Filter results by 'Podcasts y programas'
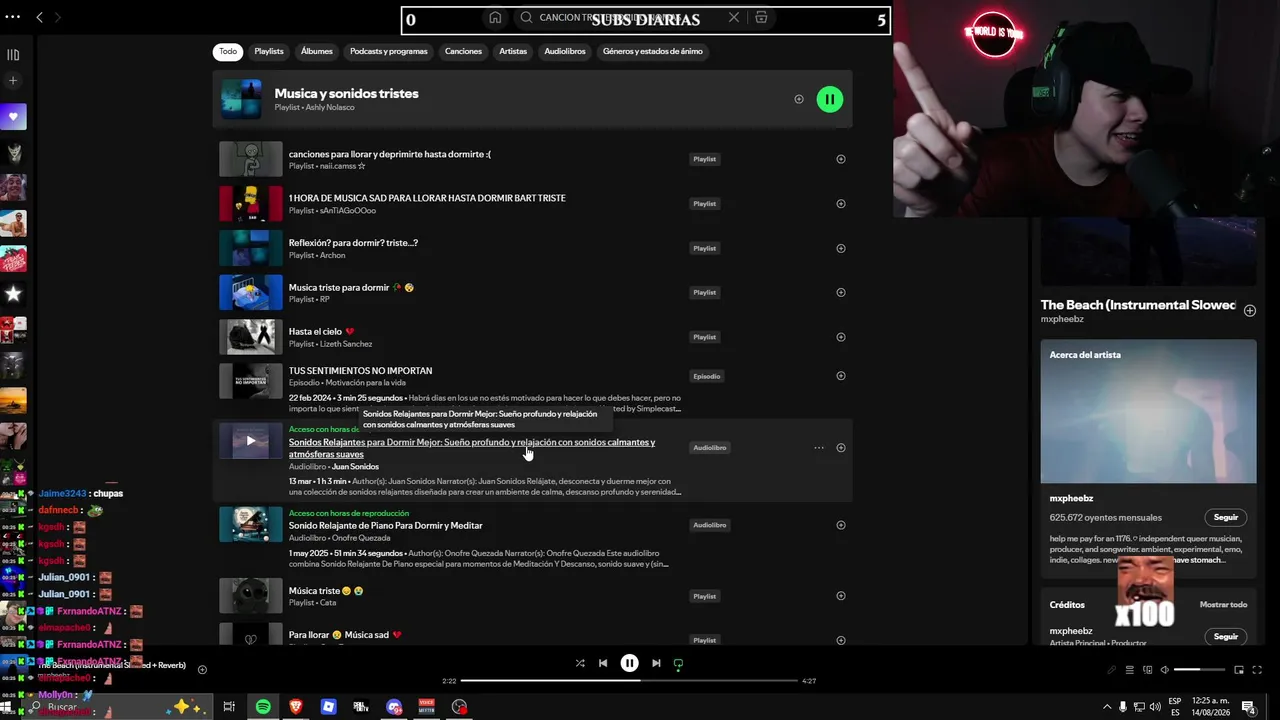The width and height of the screenshot is (1280, 720). click(x=389, y=51)
